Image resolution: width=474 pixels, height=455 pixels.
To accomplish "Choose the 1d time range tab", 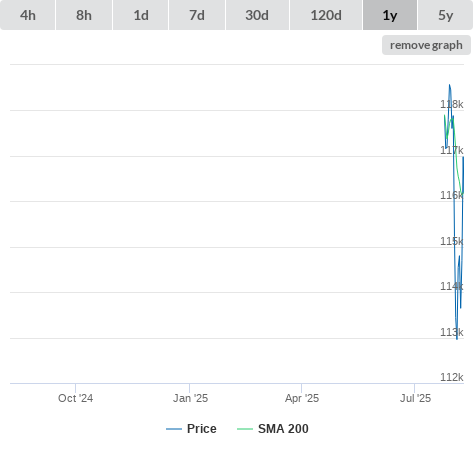I will (x=141, y=15).
